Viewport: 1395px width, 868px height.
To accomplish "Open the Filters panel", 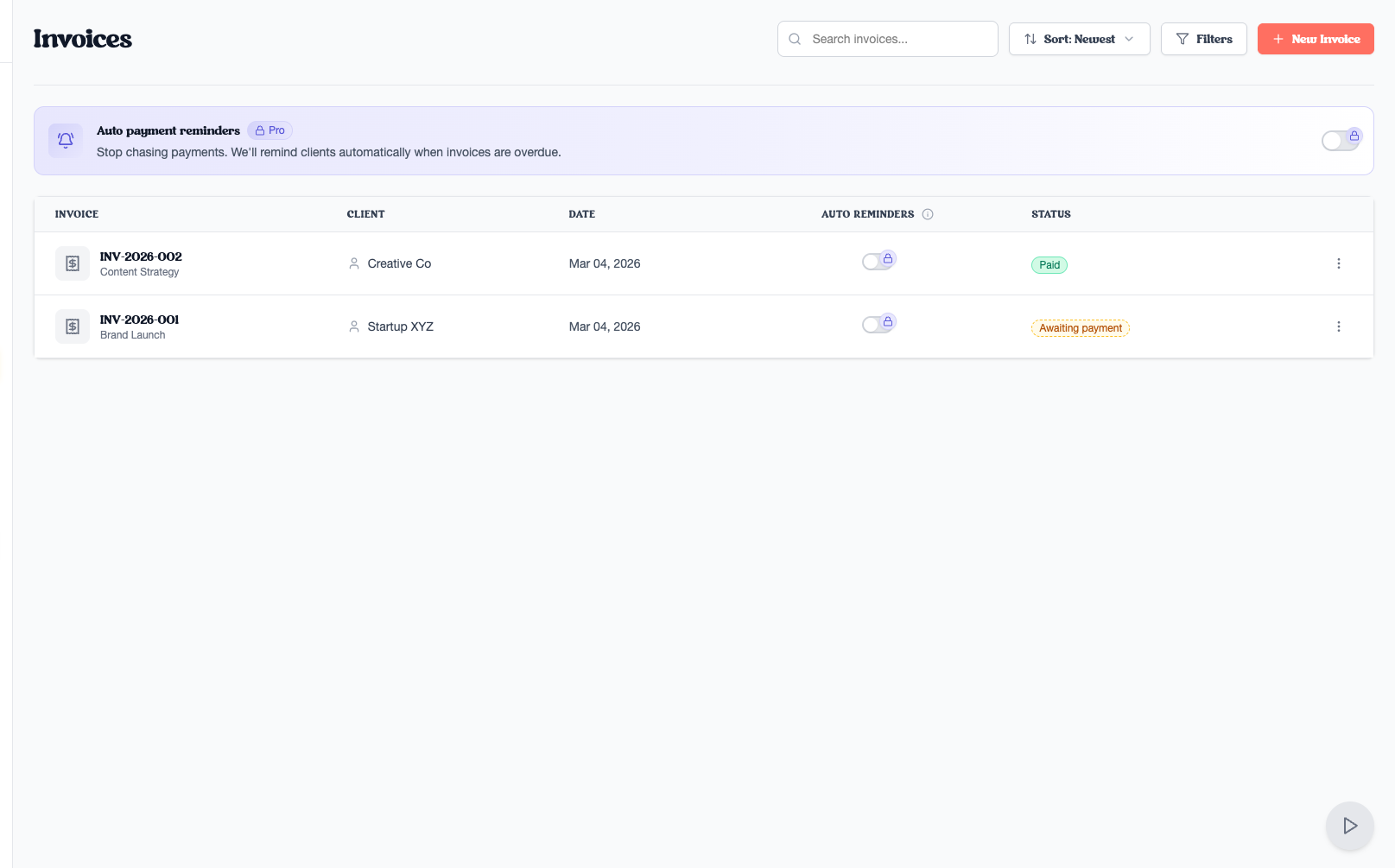I will click(x=1203, y=39).
